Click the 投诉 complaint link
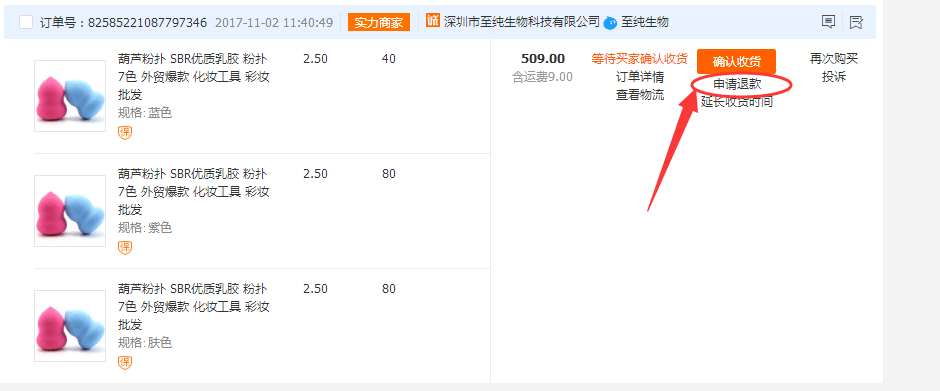 point(834,77)
